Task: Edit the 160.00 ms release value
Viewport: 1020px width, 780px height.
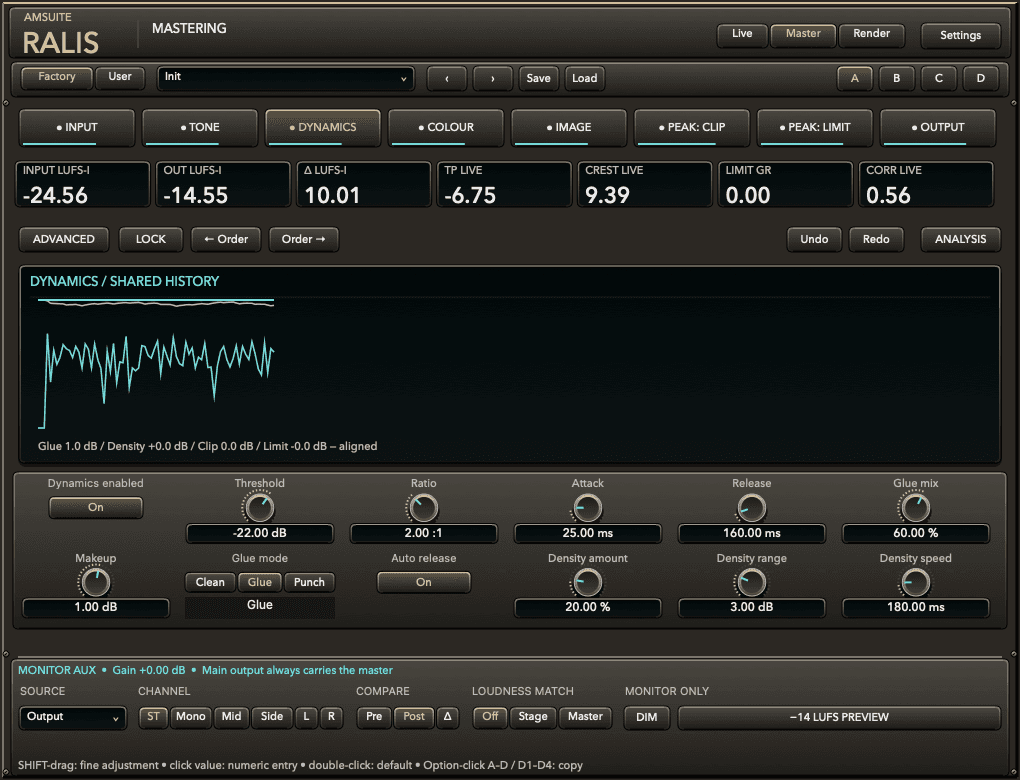Action: click(x=751, y=533)
